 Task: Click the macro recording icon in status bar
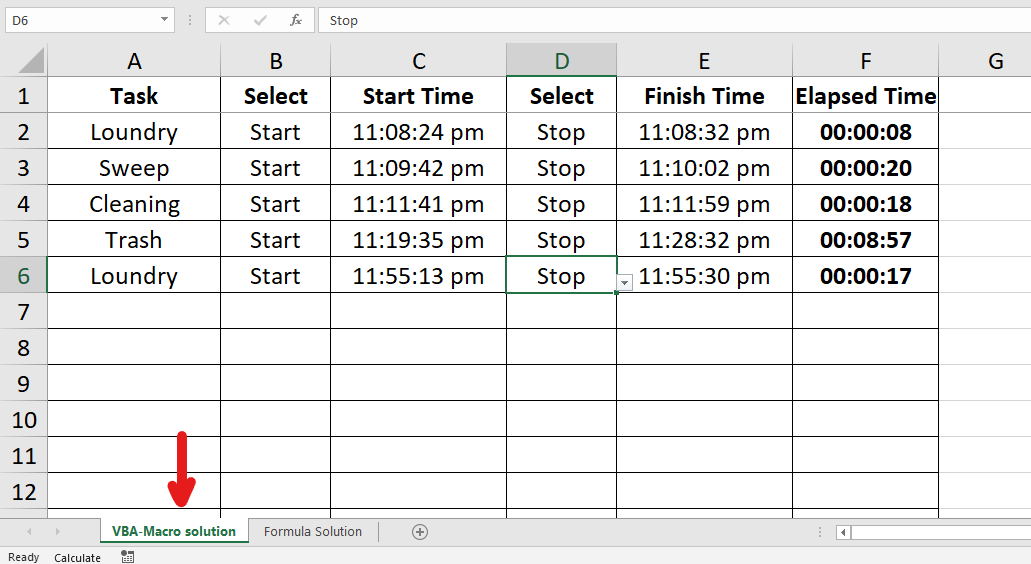[x=127, y=557]
